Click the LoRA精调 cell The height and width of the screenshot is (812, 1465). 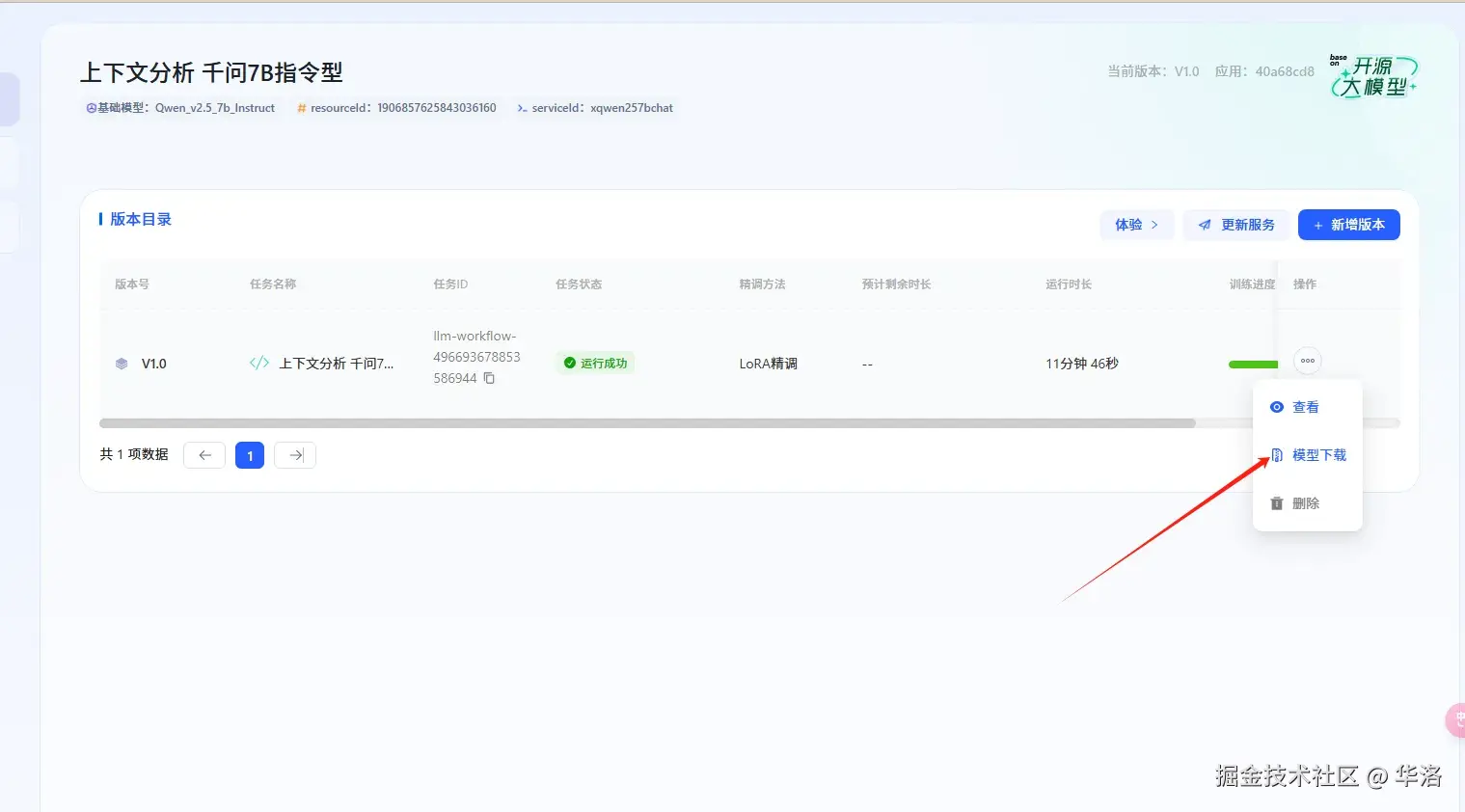tap(769, 364)
